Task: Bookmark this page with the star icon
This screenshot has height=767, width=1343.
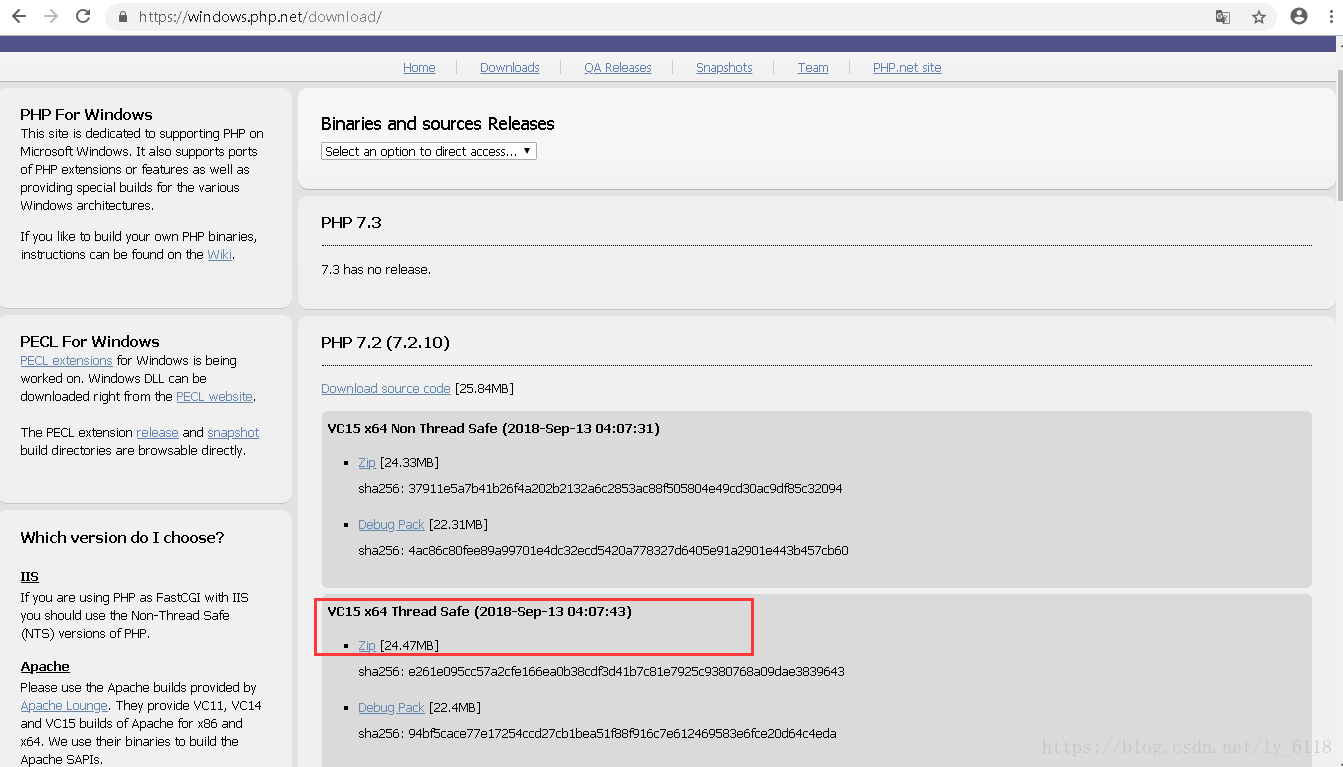Action: (x=1259, y=17)
